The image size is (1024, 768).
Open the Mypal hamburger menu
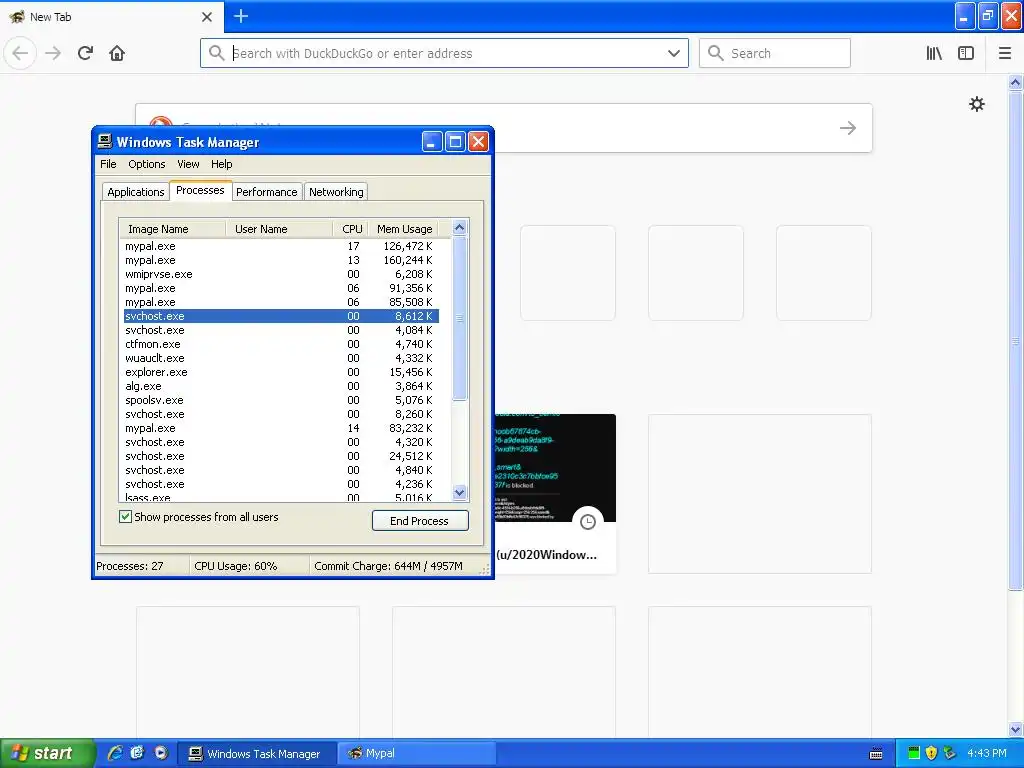click(1005, 53)
